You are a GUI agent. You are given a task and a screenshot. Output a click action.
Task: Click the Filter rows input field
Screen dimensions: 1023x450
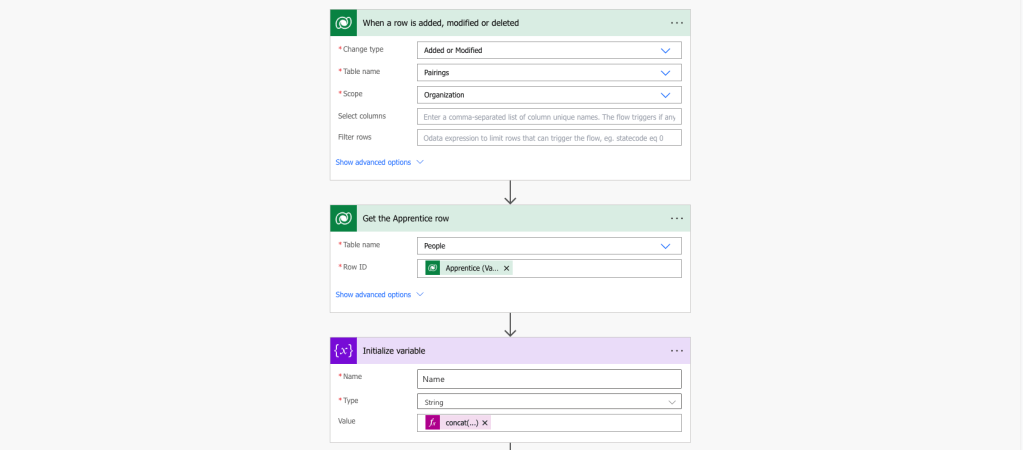(x=549, y=138)
